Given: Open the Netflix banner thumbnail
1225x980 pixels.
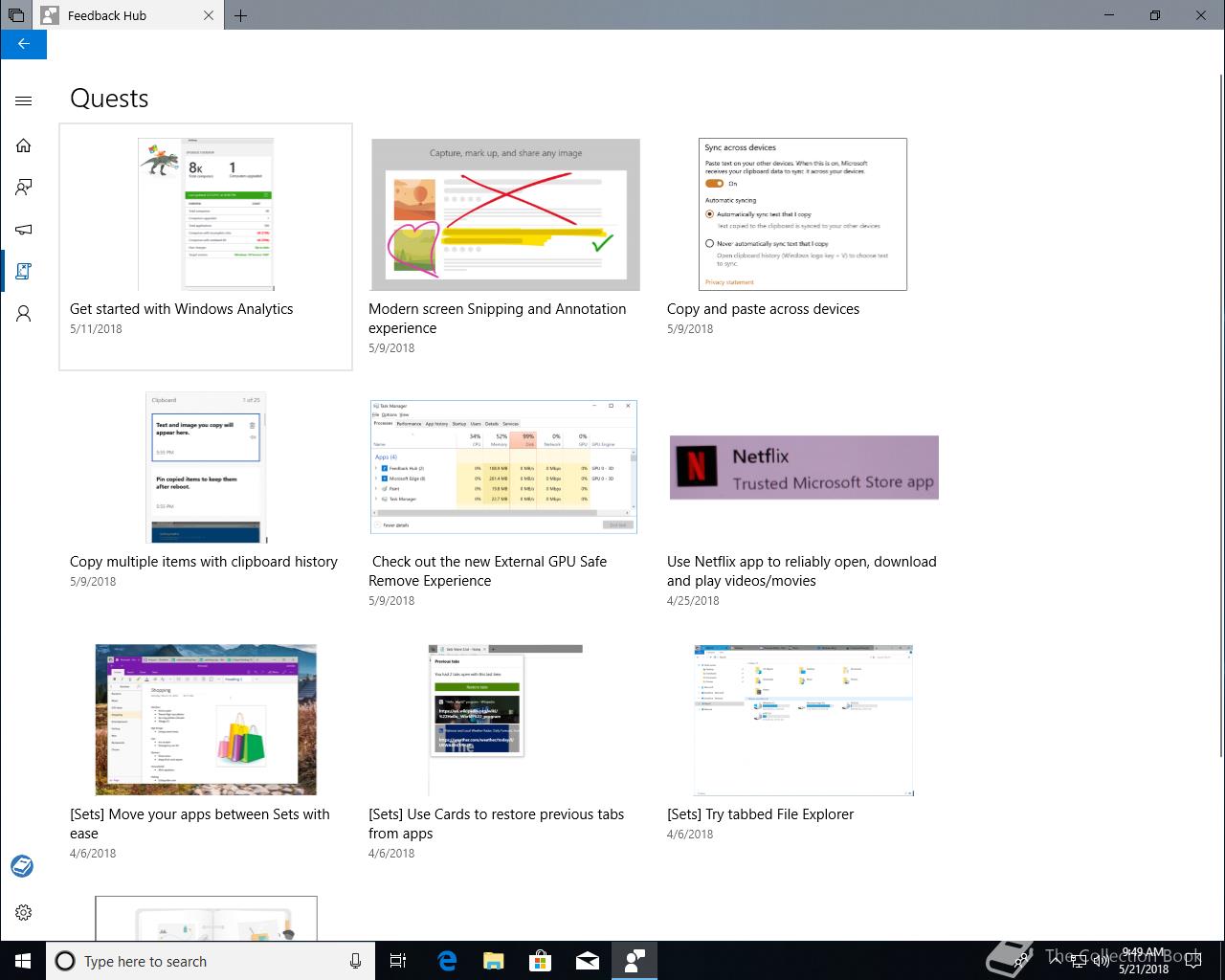Looking at the screenshot, I should (x=804, y=467).
